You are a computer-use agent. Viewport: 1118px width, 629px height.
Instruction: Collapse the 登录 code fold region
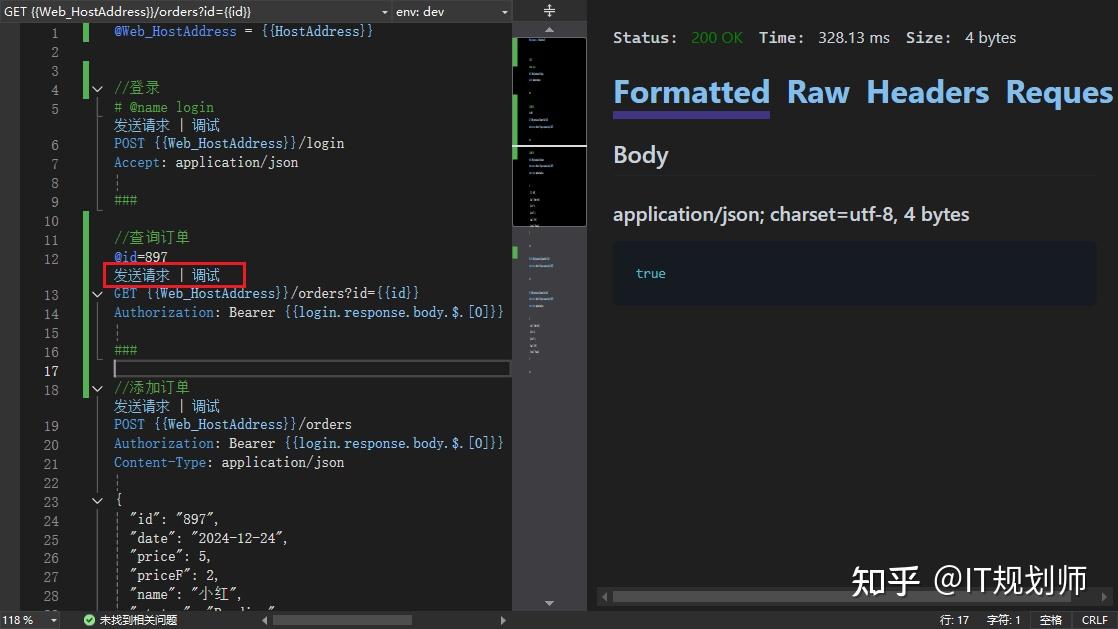(97, 88)
